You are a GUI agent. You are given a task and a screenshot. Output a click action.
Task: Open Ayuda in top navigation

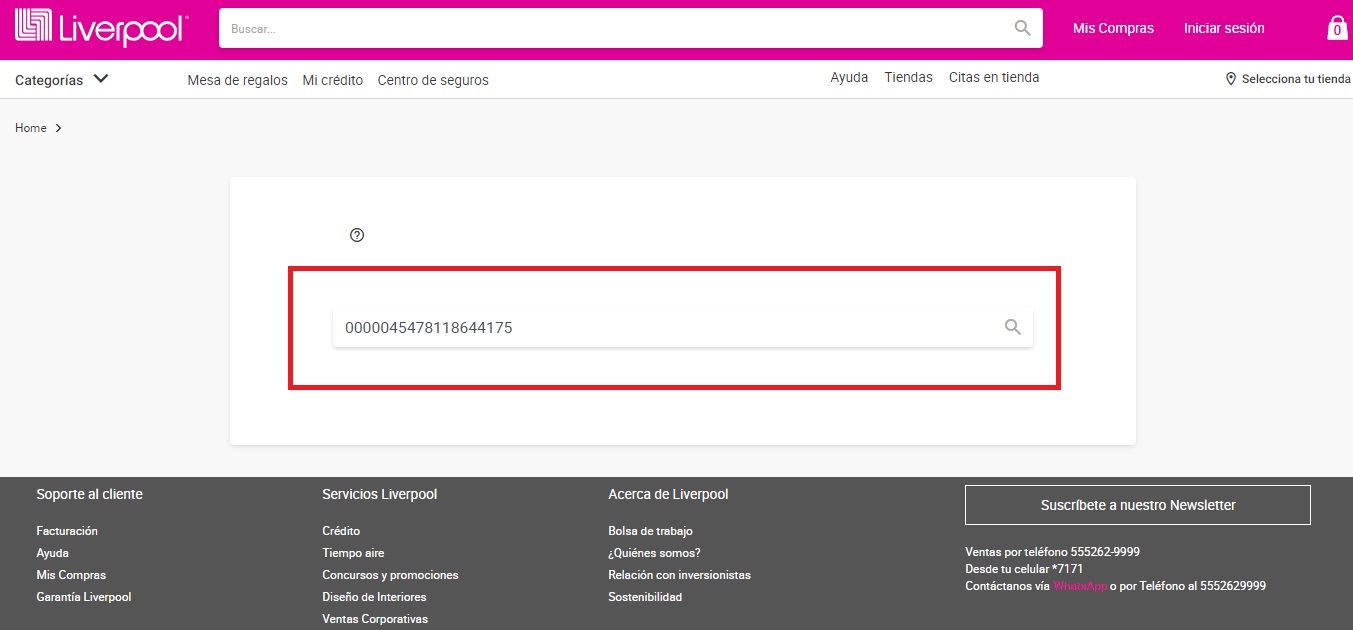click(x=849, y=77)
